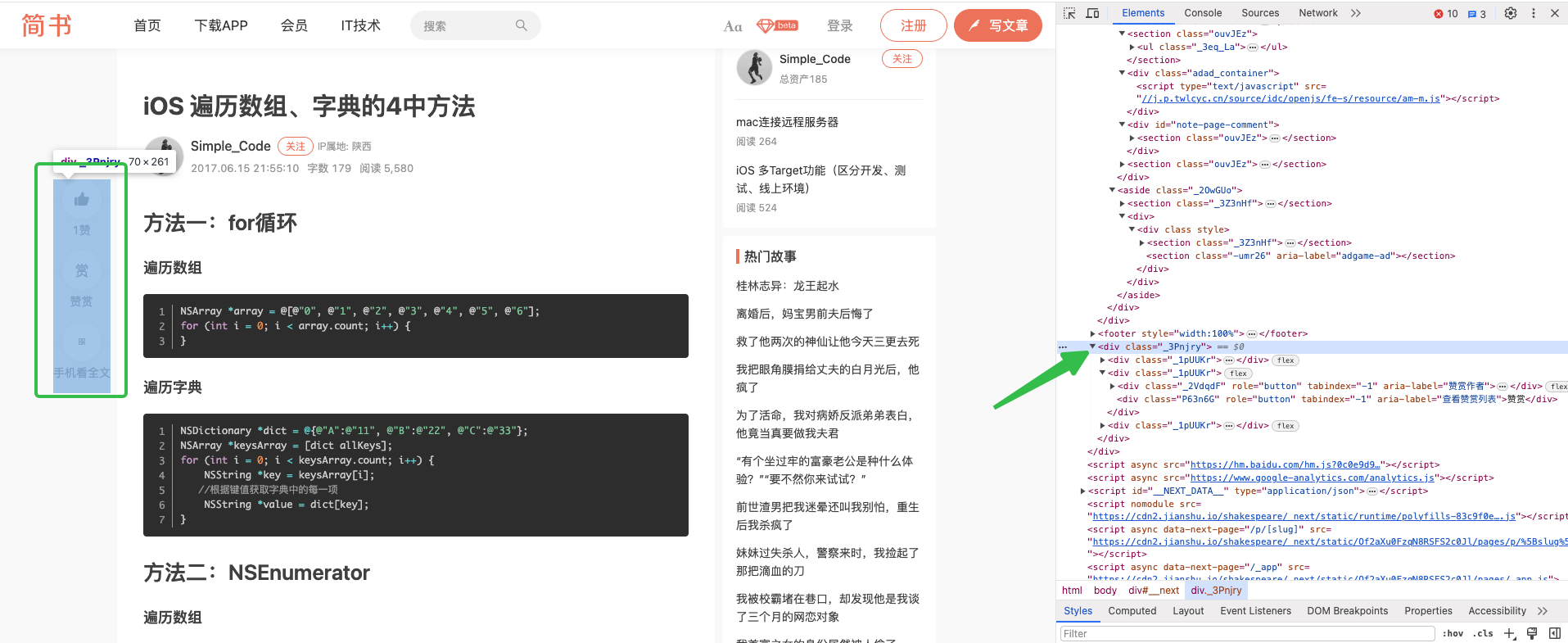Click the 写文章 write article button
This screenshot has width=1568, height=643.
click(x=998, y=25)
